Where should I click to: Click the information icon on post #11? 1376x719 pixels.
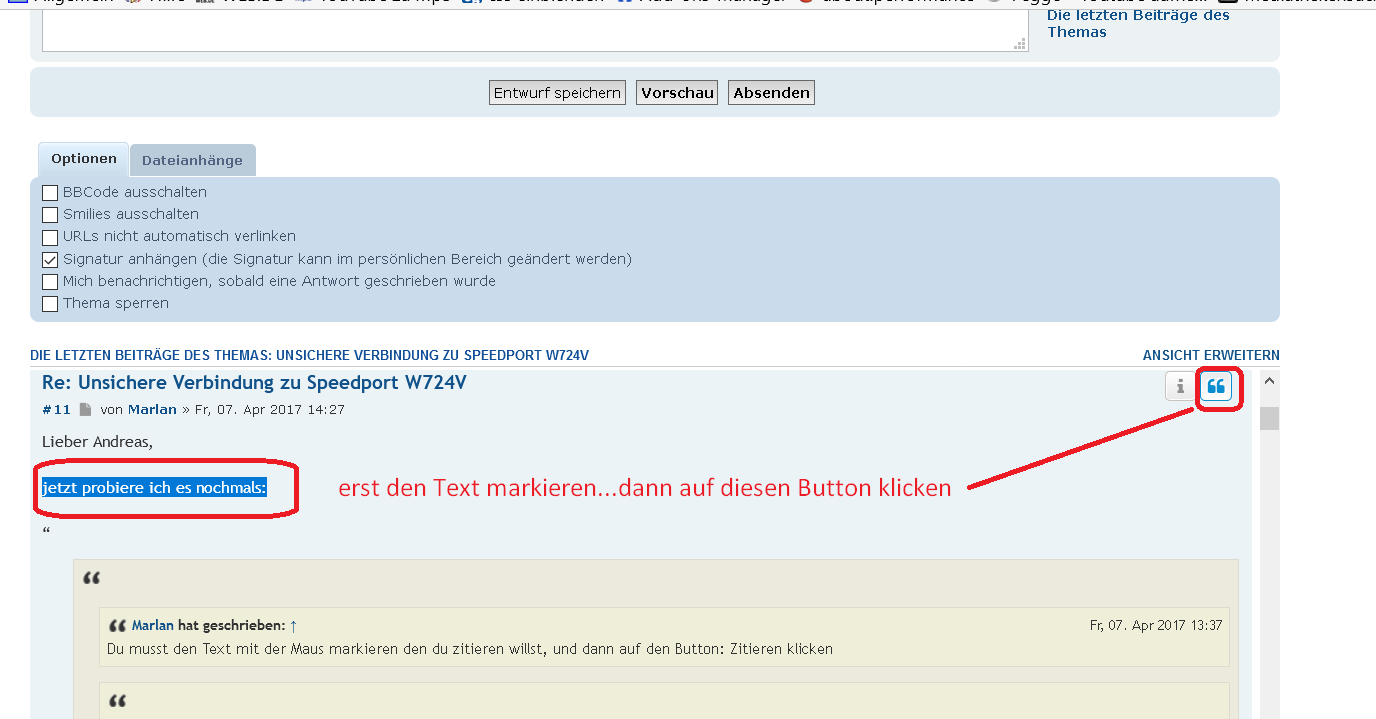tap(1180, 386)
